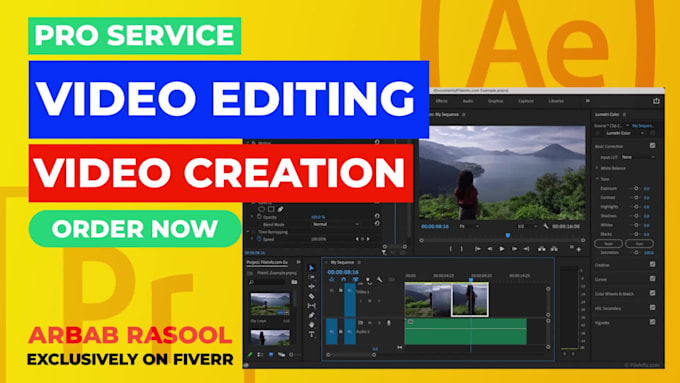
Task: Click the Extract button in Program Monitor
Action: pos(554,249)
